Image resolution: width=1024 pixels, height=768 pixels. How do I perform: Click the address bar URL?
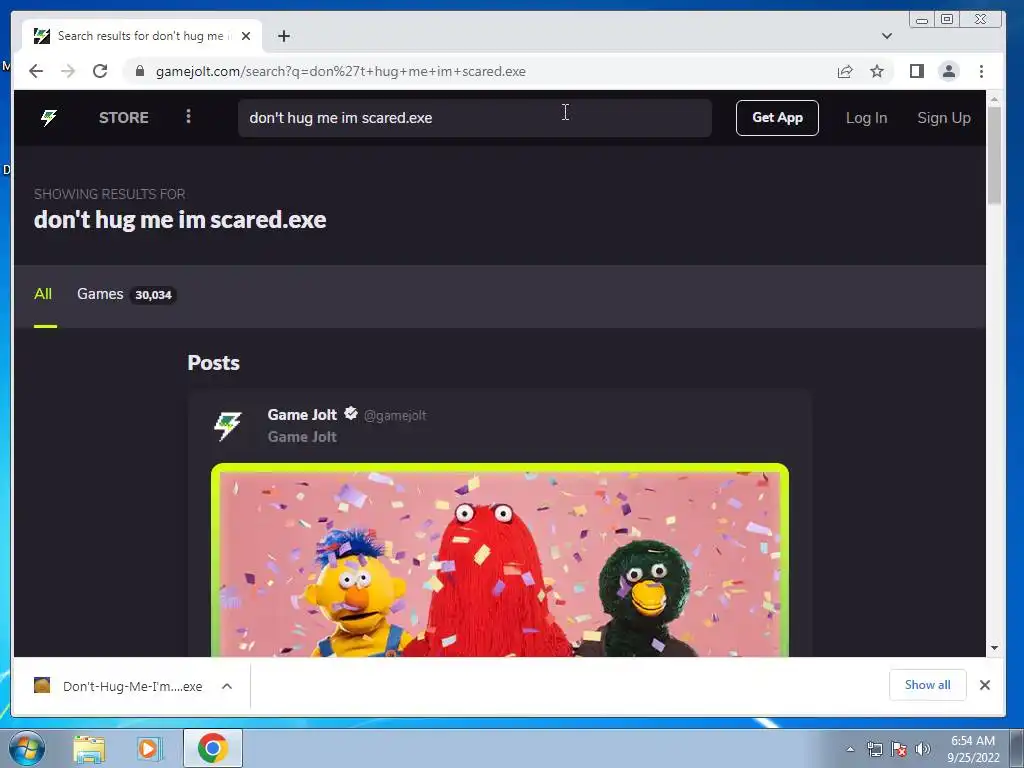click(341, 71)
